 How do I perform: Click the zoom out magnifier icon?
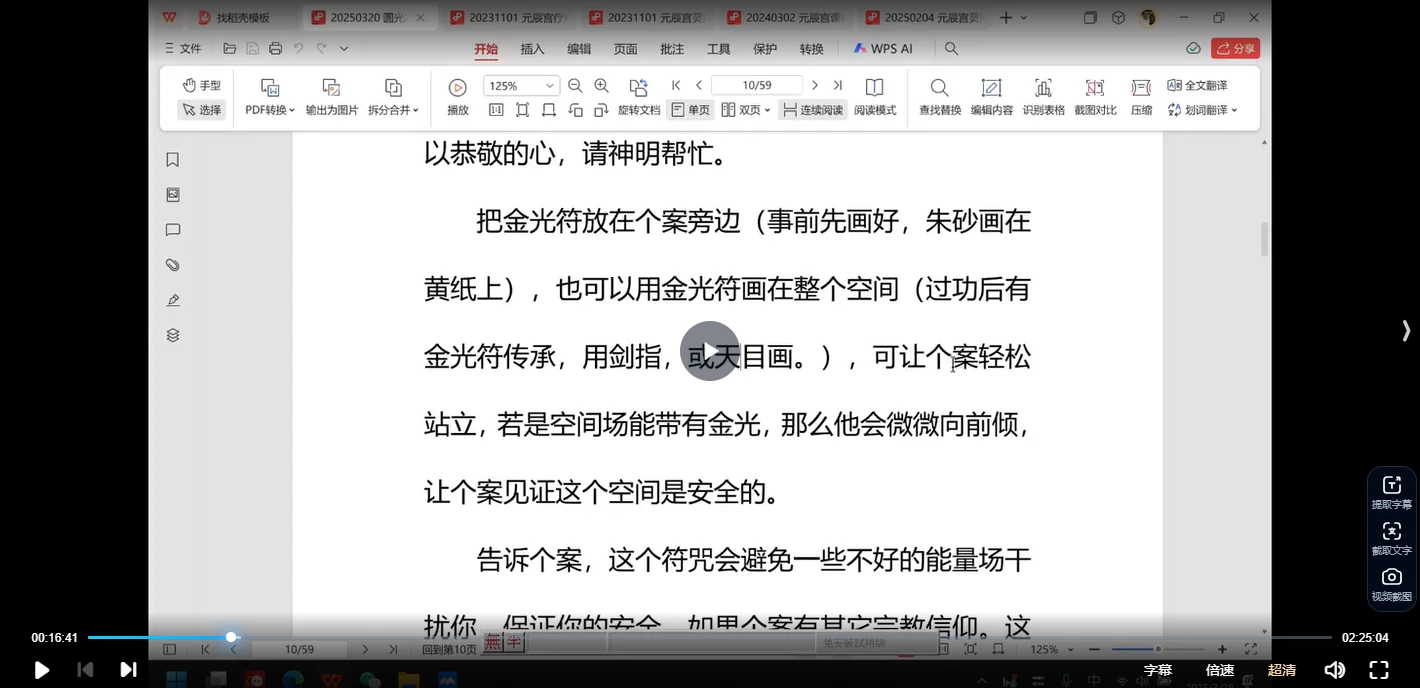pos(575,86)
